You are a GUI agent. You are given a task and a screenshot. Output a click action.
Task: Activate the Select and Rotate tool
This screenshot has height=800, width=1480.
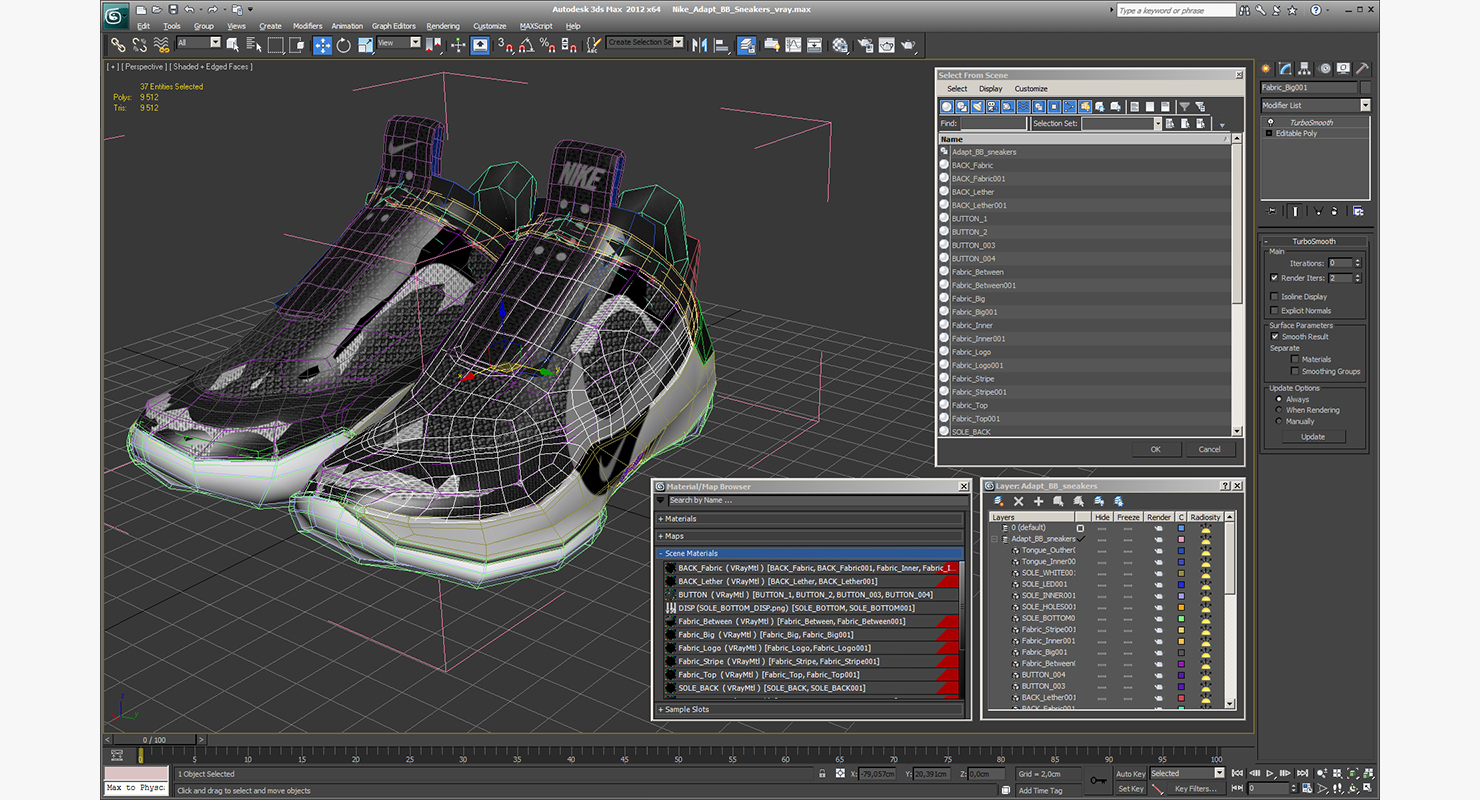pos(344,45)
